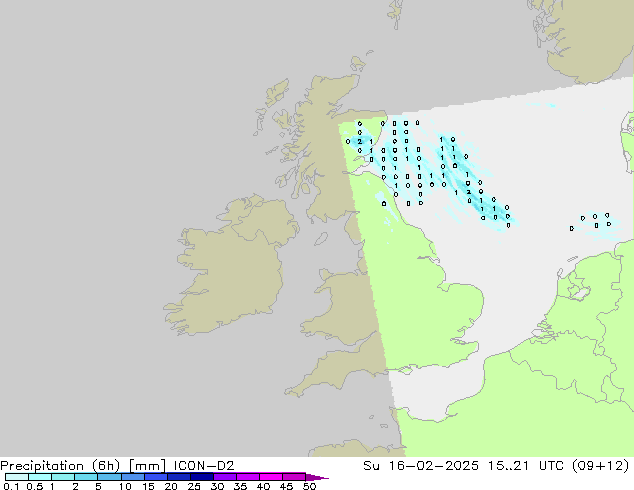634x490 pixels.
Task: Click the 25–30 mm legend color swatch
Action: coord(202,477)
